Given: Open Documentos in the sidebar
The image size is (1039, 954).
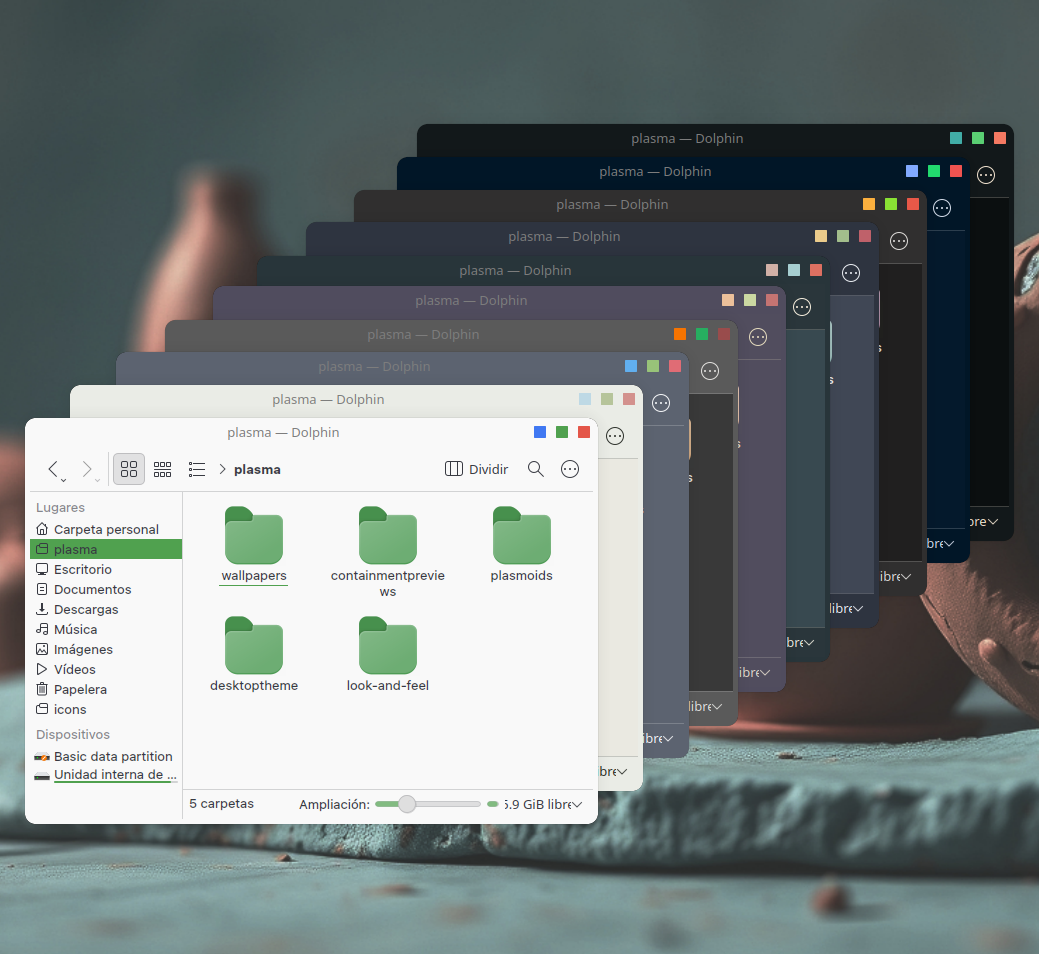Looking at the screenshot, I should pyautogui.click(x=106, y=589).
